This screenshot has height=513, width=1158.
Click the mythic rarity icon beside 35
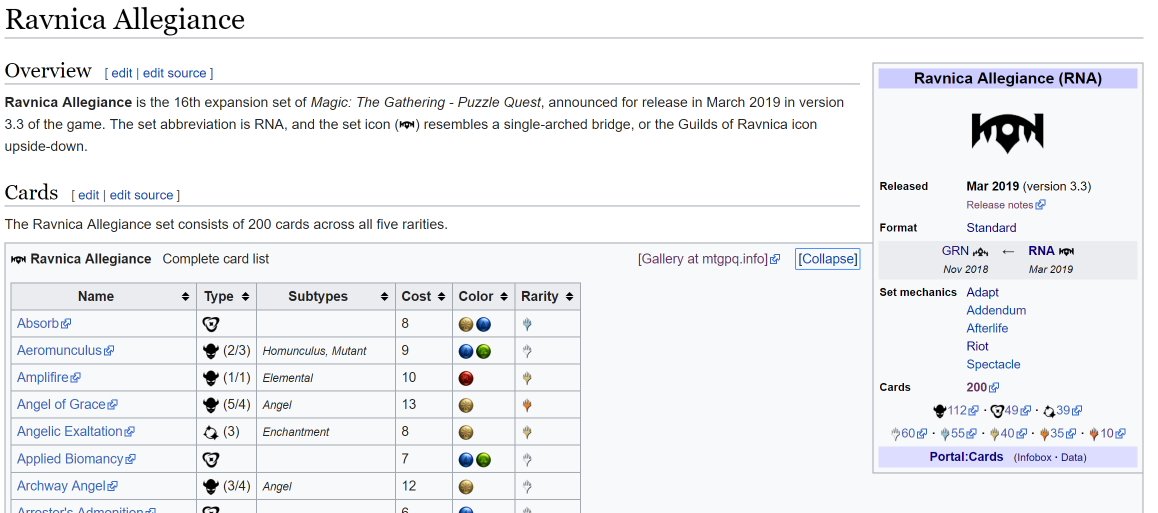point(1044,433)
